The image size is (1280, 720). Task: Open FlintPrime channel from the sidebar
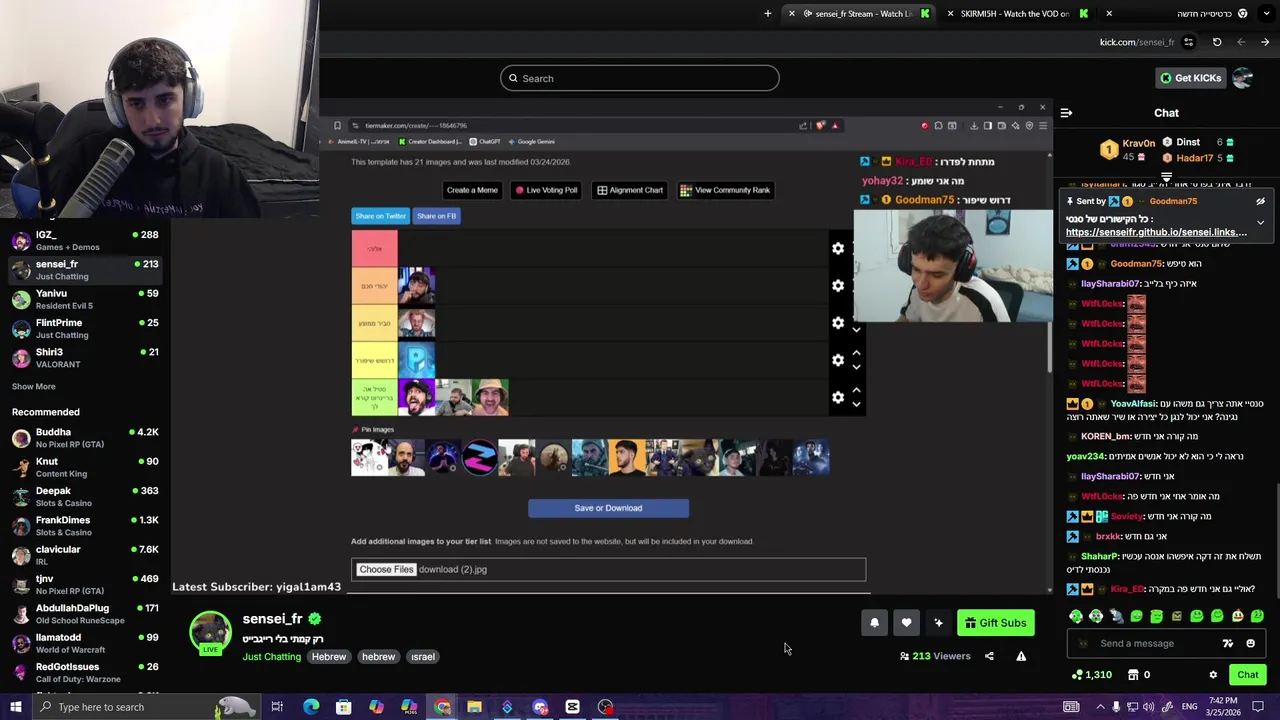pyautogui.click(x=85, y=328)
